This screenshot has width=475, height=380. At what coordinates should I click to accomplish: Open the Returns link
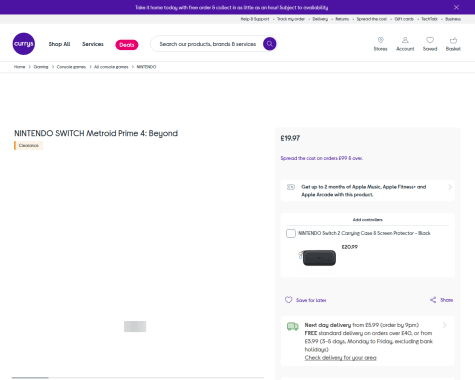click(x=342, y=19)
